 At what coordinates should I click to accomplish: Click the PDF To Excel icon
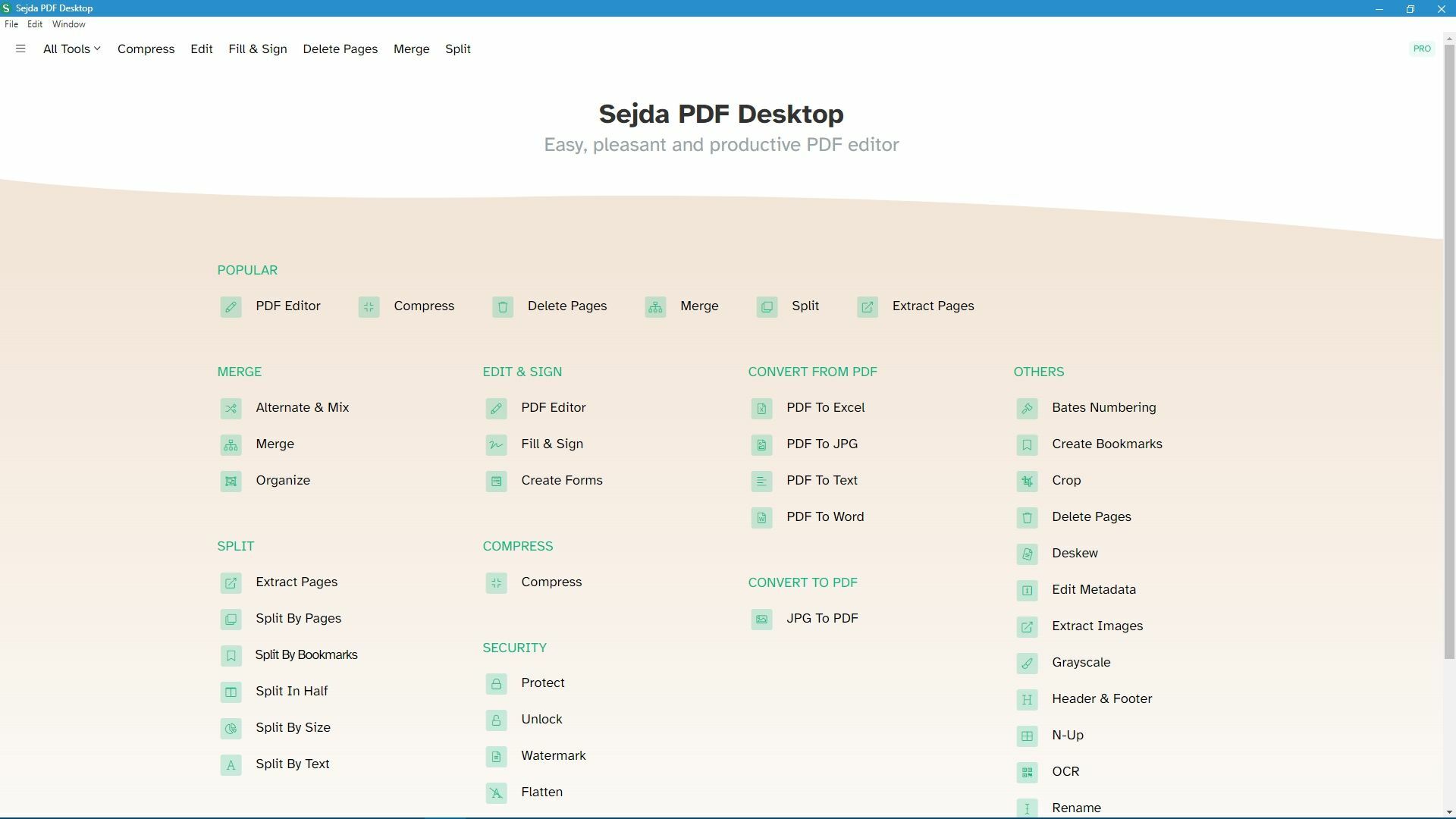762,409
